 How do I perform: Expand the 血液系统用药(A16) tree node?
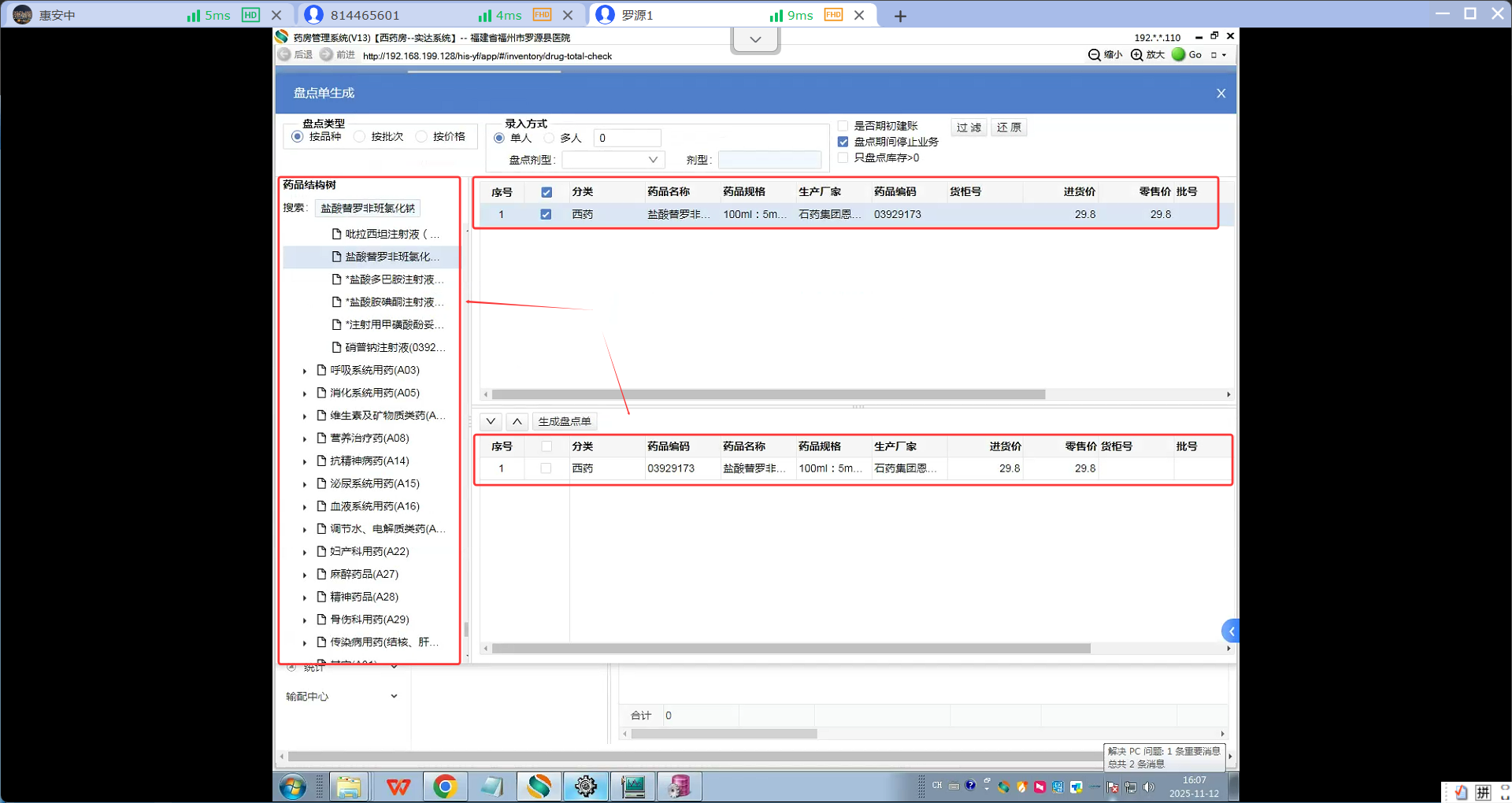pyautogui.click(x=305, y=507)
